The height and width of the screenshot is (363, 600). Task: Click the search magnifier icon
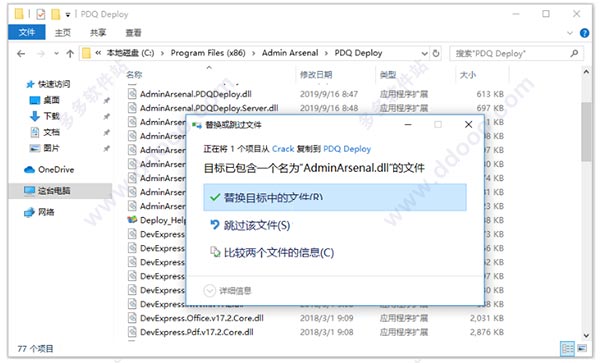click(x=574, y=54)
